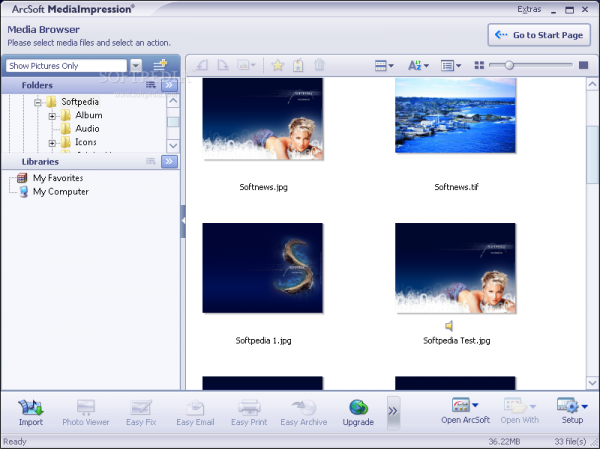600x449 pixels.
Task: Click the audio speaker icon under Softpedia Test
Action: [449, 326]
